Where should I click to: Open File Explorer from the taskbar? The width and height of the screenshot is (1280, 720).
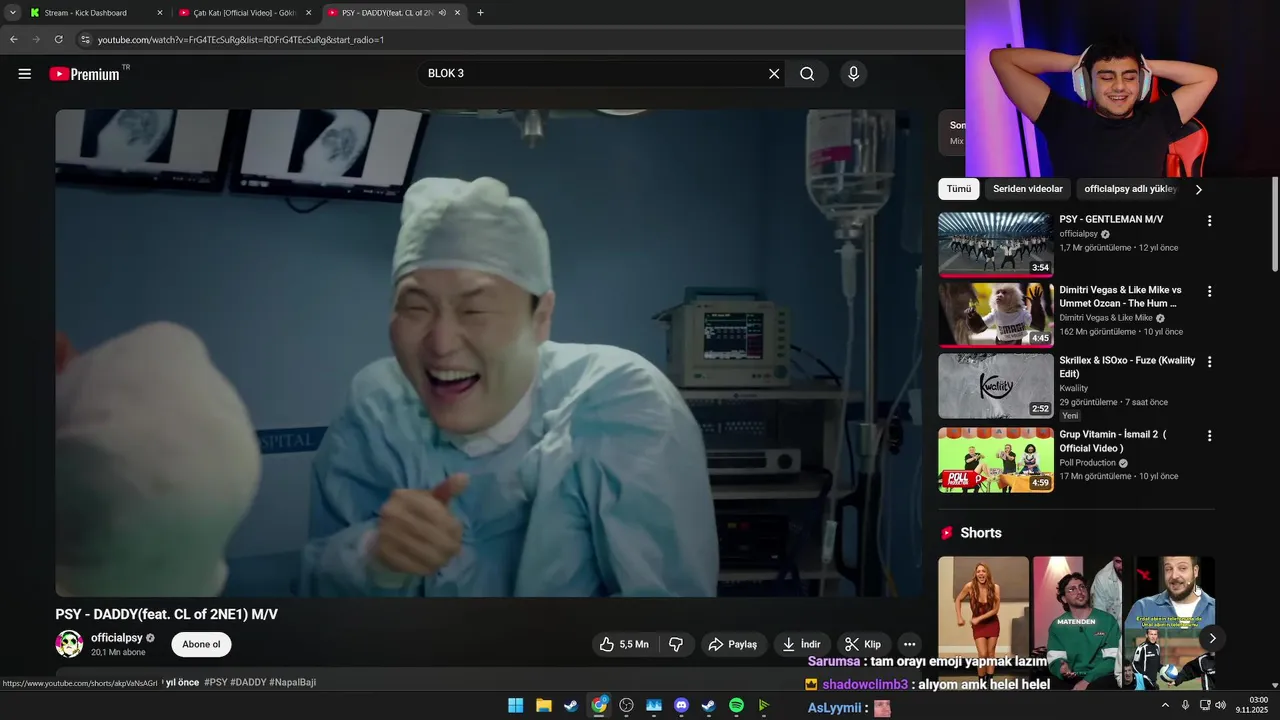(x=543, y=705)
